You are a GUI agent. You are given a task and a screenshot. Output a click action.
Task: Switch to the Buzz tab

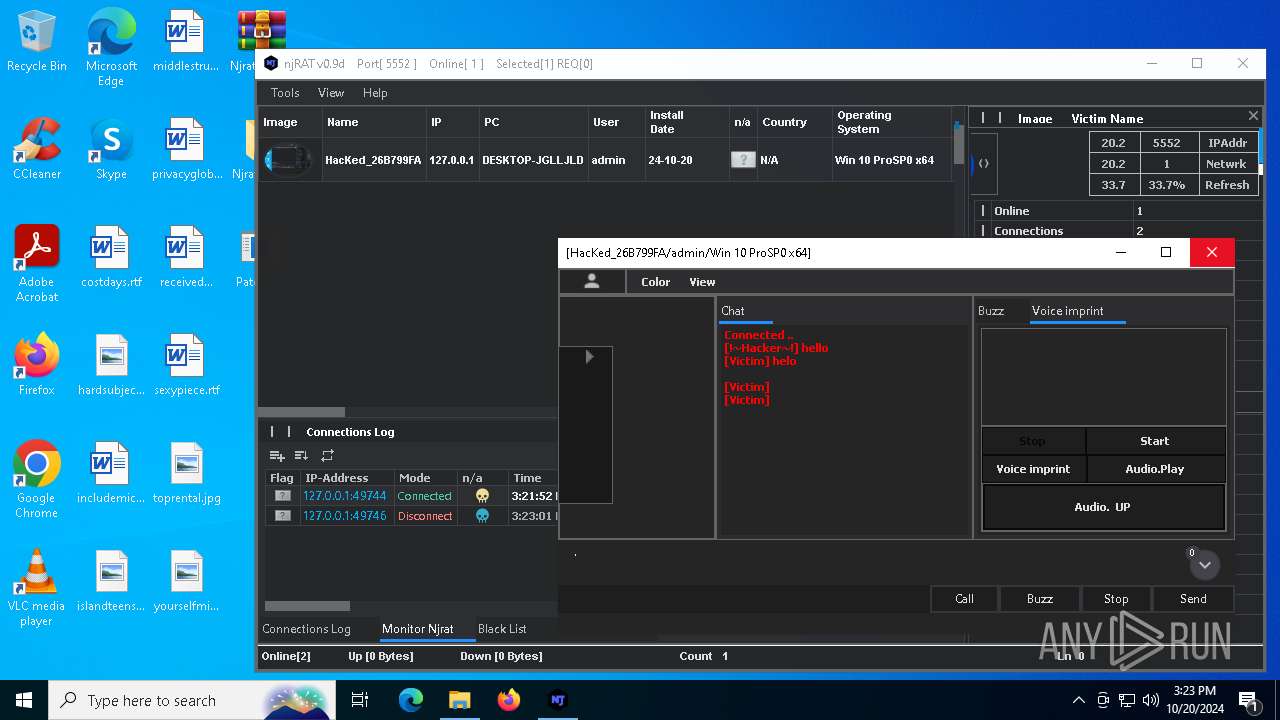click(x=991, y=311)
